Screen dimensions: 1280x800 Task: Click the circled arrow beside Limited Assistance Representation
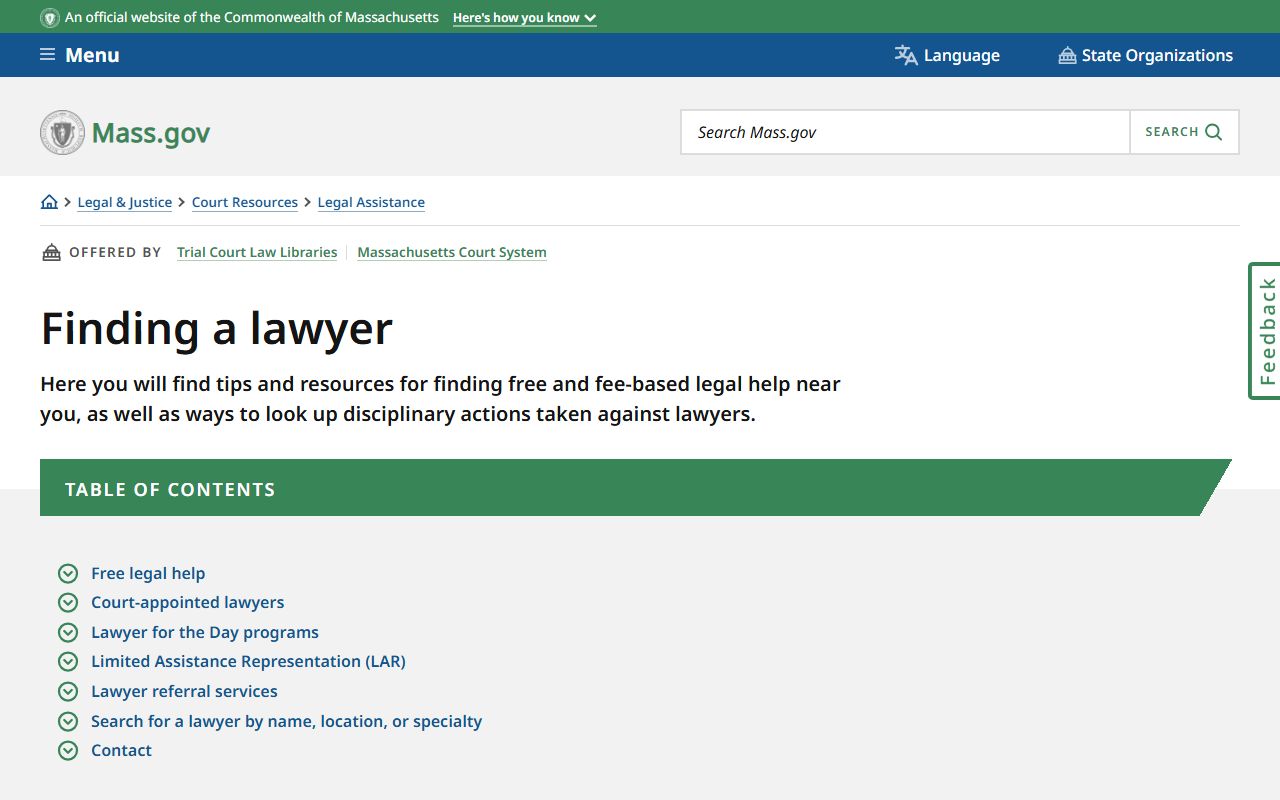[x=68, y=661]
